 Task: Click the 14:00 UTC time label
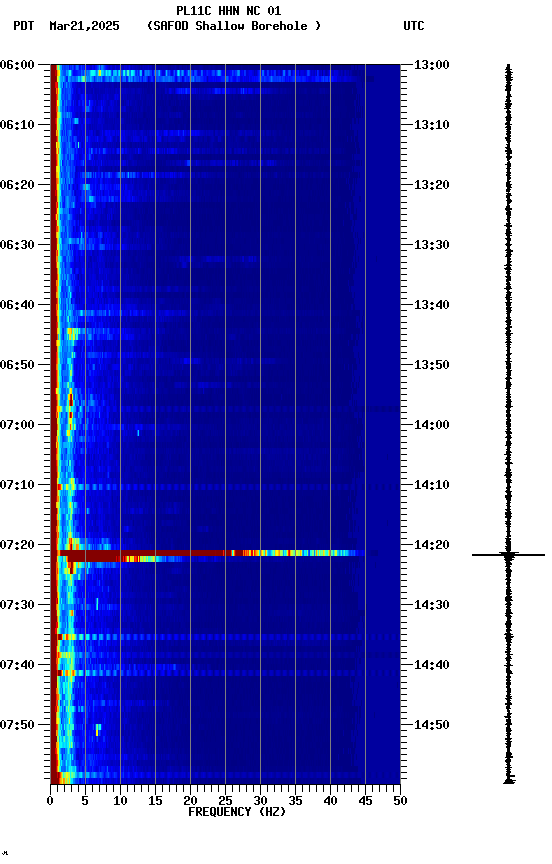pos(432,425)
